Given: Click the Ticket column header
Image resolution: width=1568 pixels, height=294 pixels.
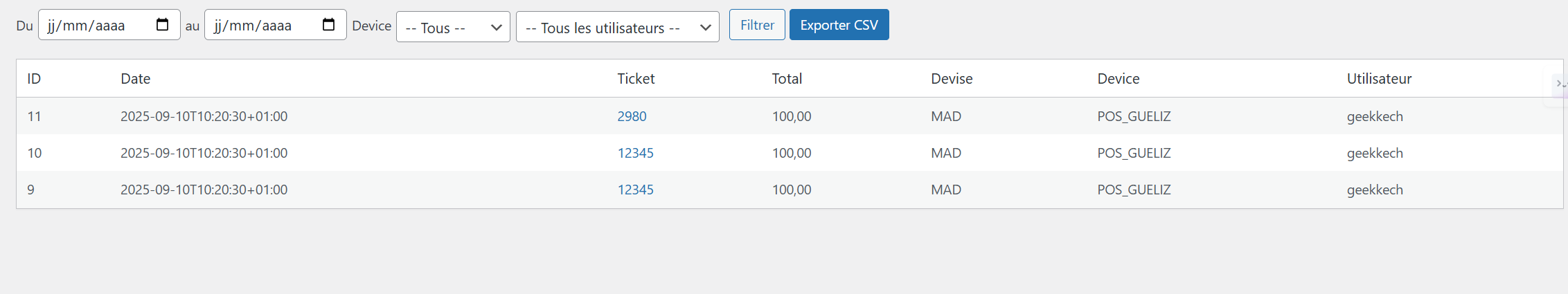Looking at the screenshot, I should pyautogui.click(x=636, y=79).
